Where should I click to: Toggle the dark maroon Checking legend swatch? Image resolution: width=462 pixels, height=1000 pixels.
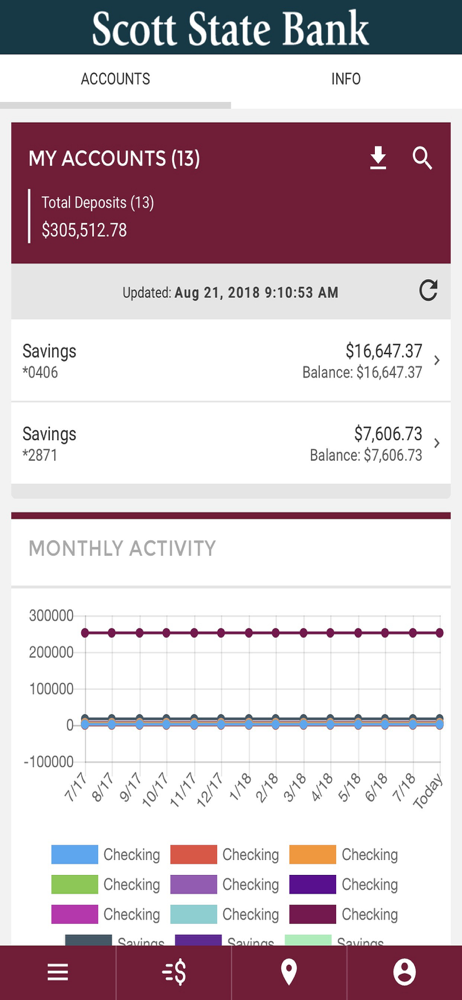pos(313,915)
